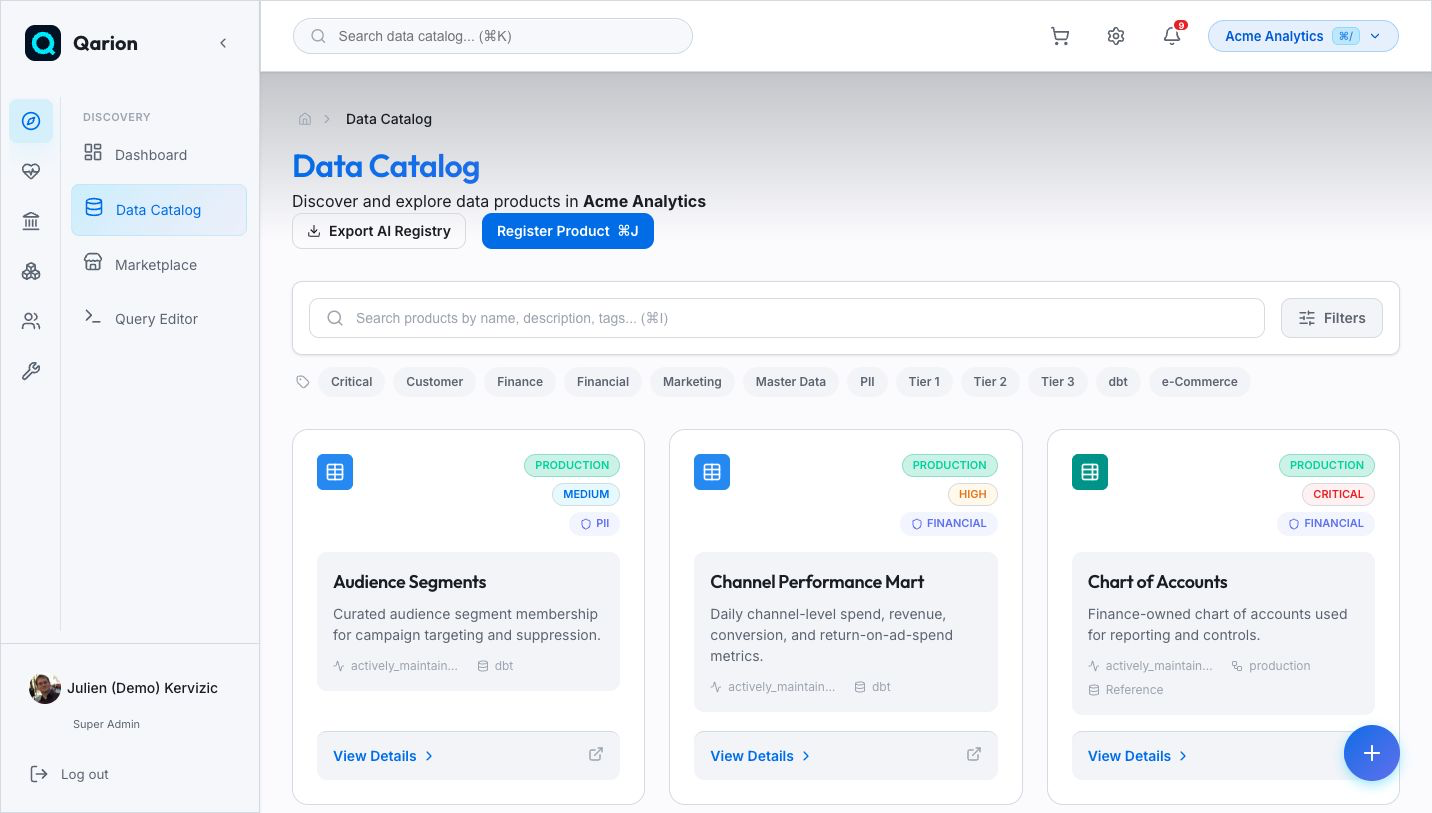The image size is (1432, 813).
Task: Filter by the Financial tag
Action: click(x=603, y=382)
